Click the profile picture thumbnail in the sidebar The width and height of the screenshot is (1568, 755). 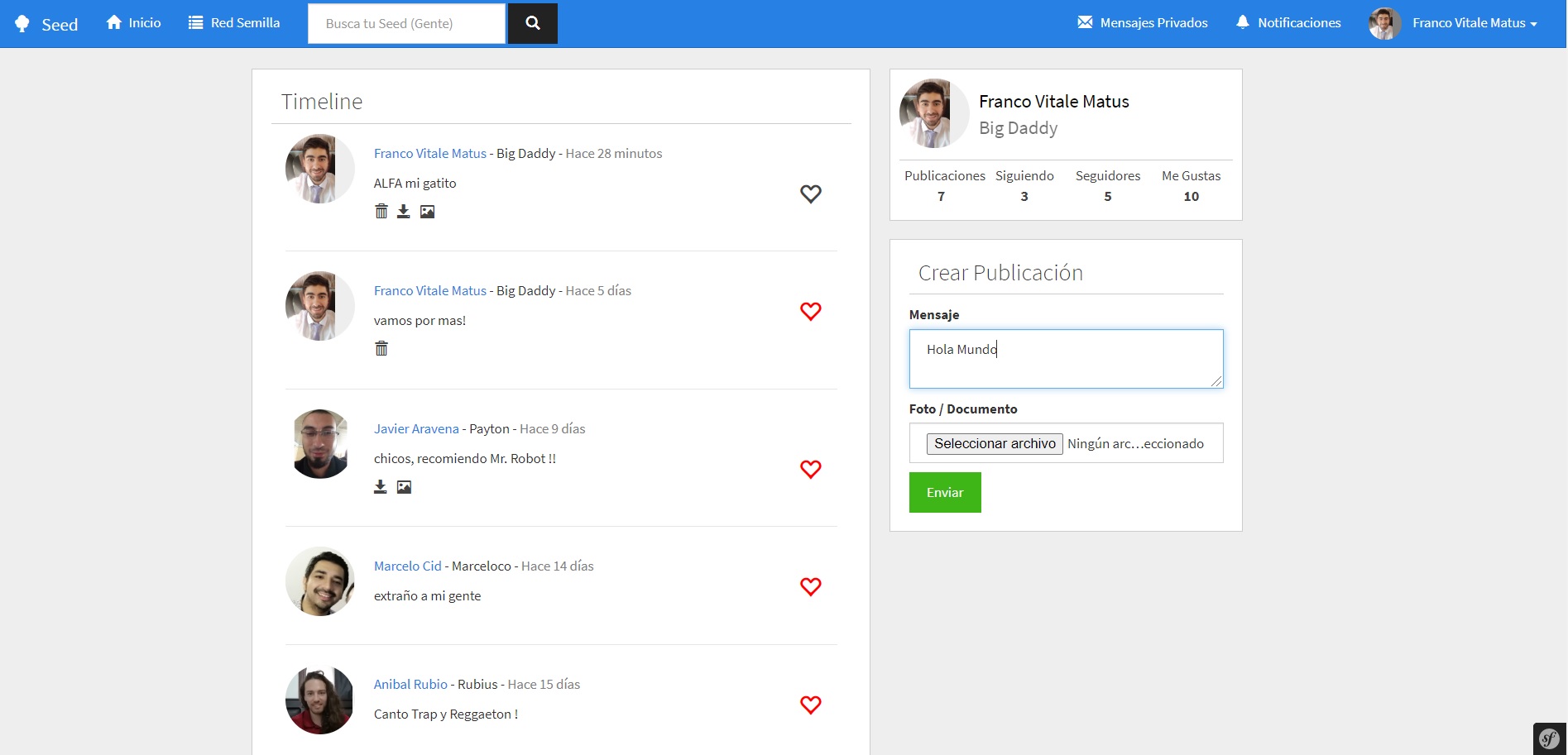click(x=933, y=113)
